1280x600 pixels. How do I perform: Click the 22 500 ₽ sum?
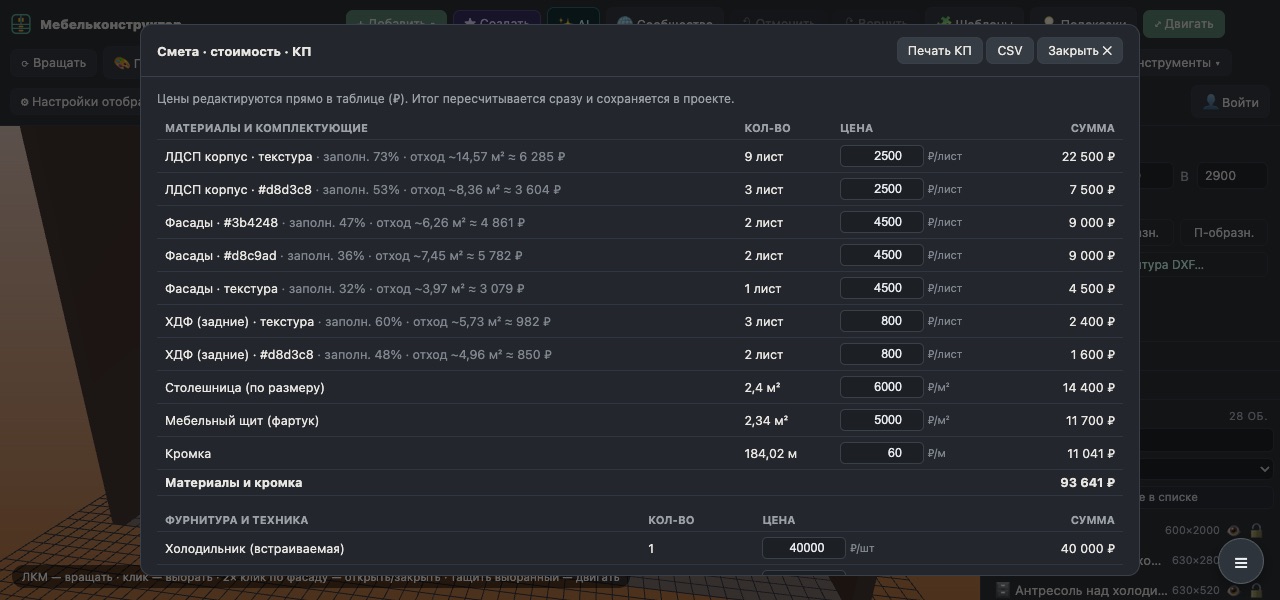1088,157
